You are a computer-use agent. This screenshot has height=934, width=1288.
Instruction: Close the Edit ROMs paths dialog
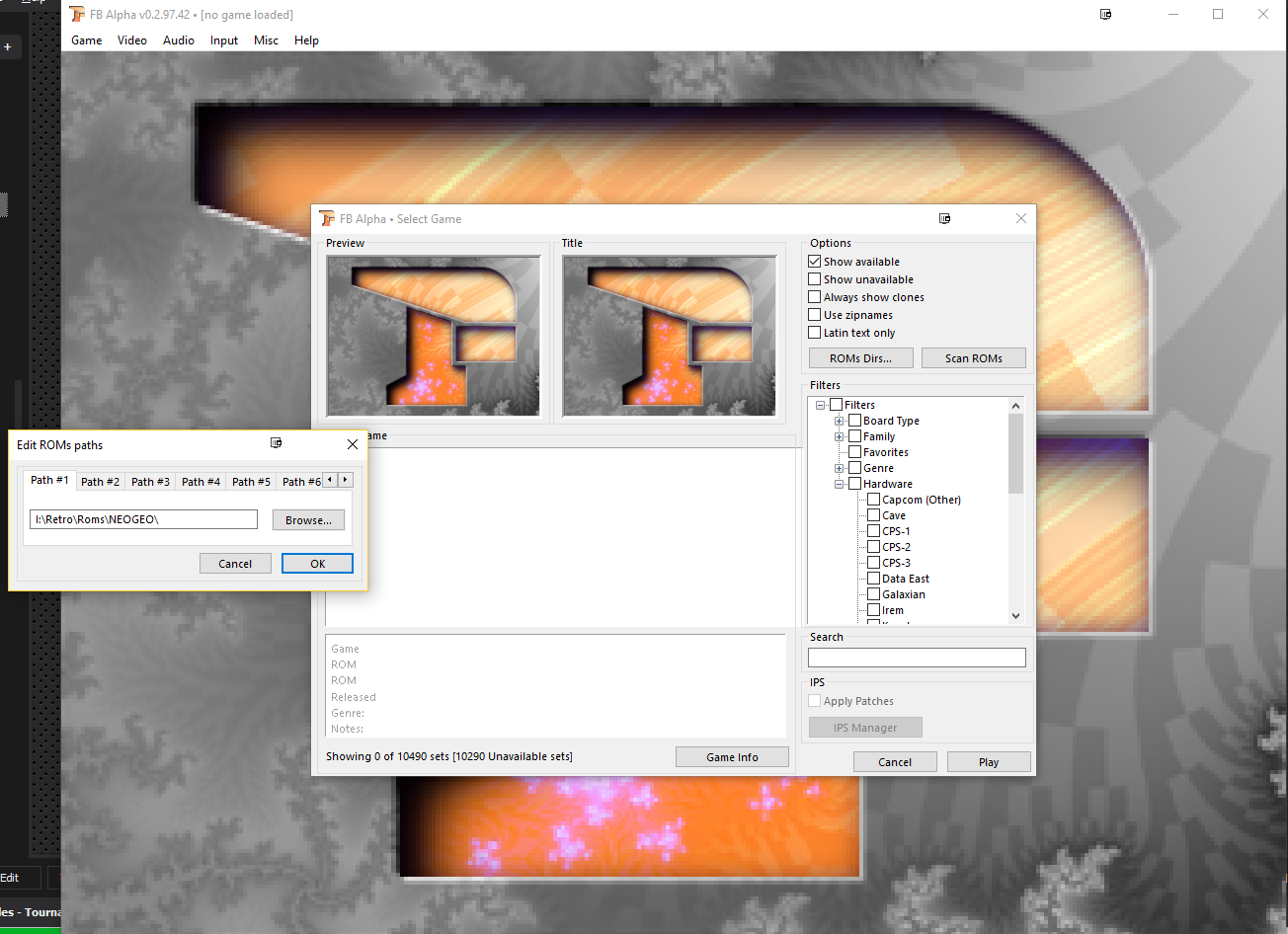(353, 444)
